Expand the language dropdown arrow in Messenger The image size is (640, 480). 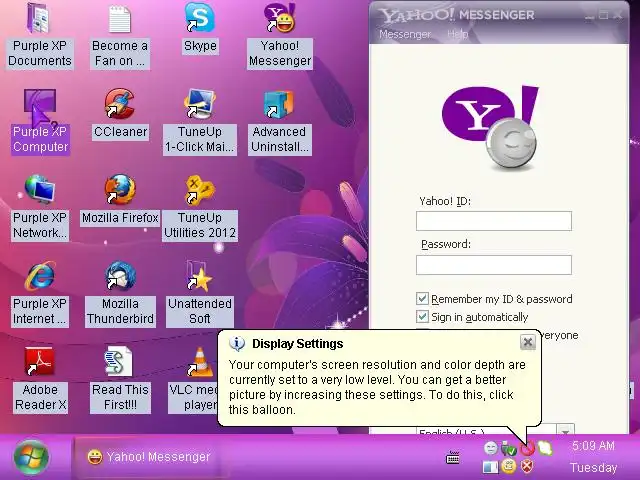tap(565, 430)
